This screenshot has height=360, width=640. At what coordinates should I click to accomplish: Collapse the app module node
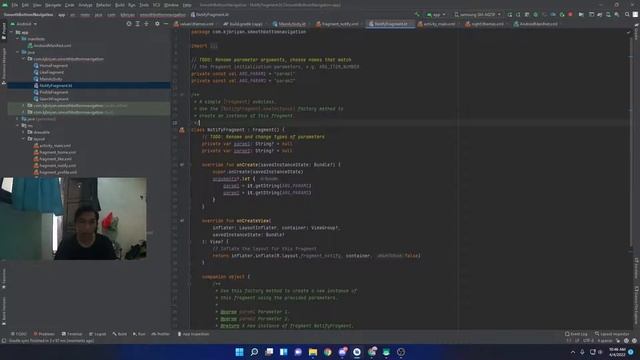coord(12,32)
